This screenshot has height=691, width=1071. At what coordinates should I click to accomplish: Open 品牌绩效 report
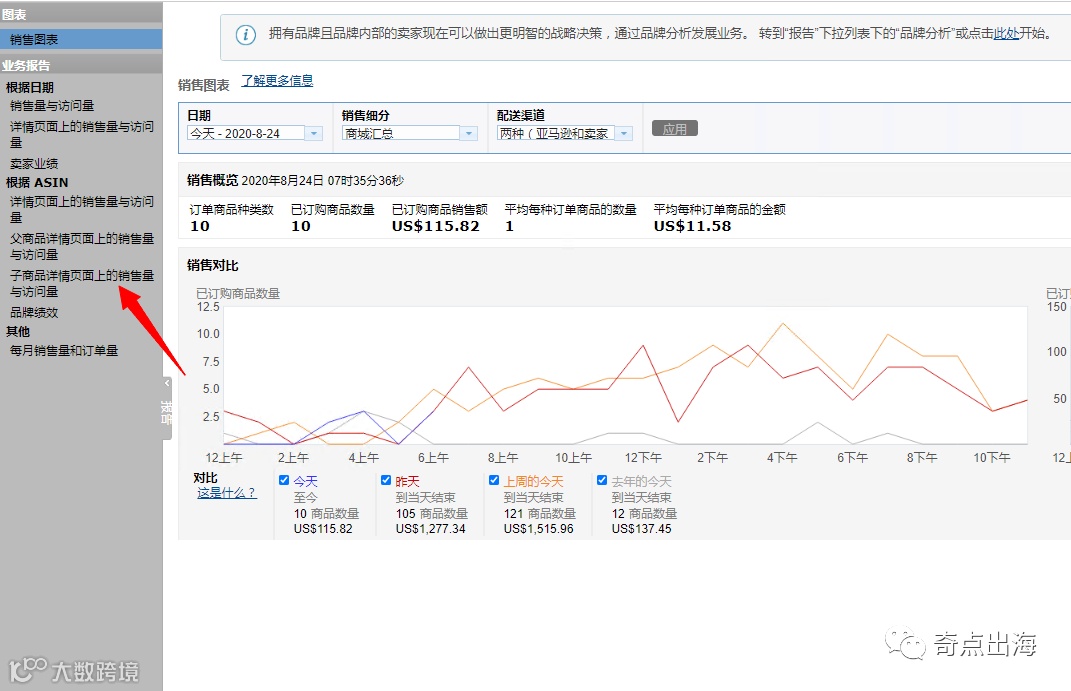pyautogui.click(x=34, y=313)
